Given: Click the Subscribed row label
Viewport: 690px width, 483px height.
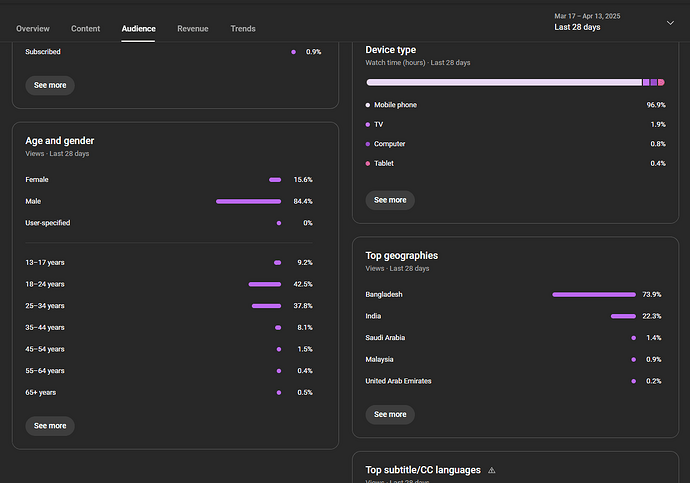Looking at the screenshot, I should tap(43, 51).
